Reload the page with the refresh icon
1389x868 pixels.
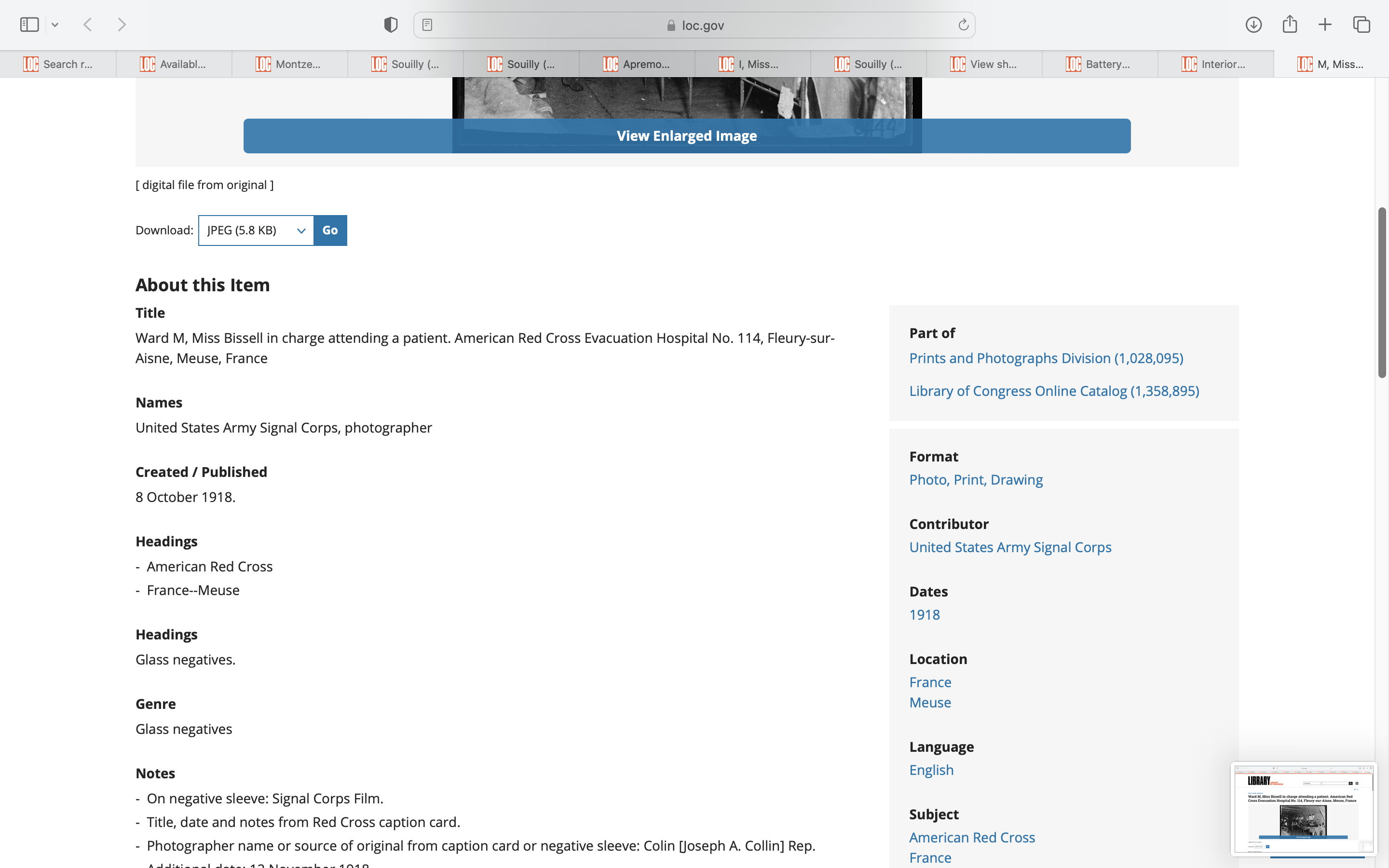coord(963,25)
